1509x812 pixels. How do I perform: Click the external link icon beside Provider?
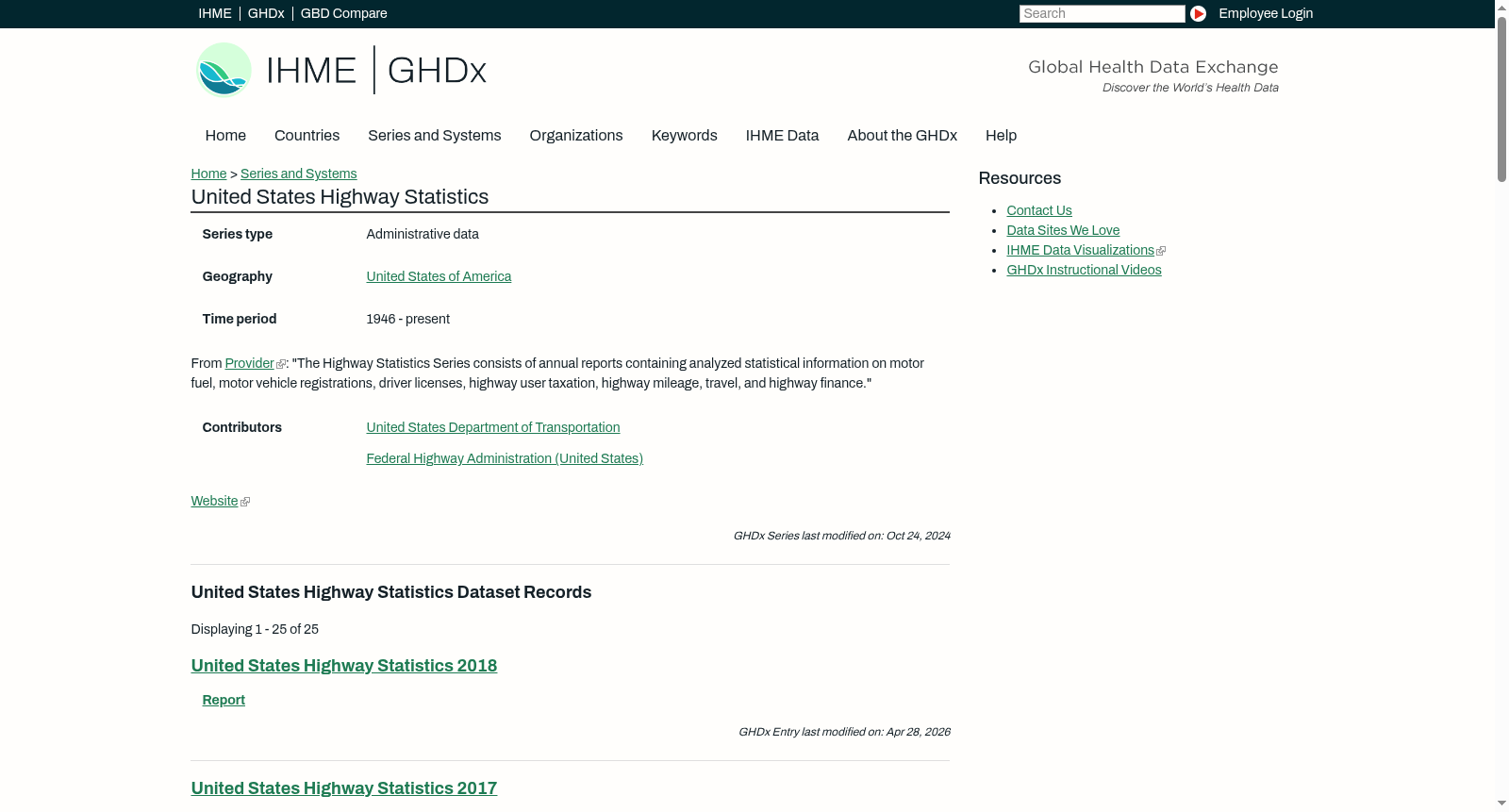tap(281, 364)
